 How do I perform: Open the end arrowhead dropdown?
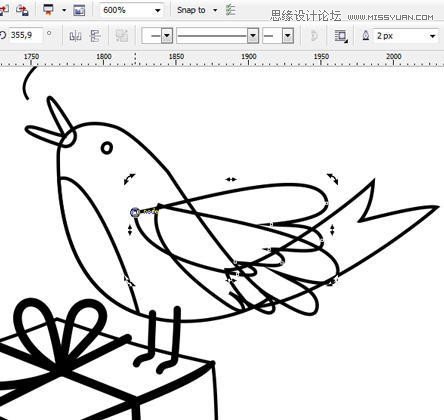(288, 35)
